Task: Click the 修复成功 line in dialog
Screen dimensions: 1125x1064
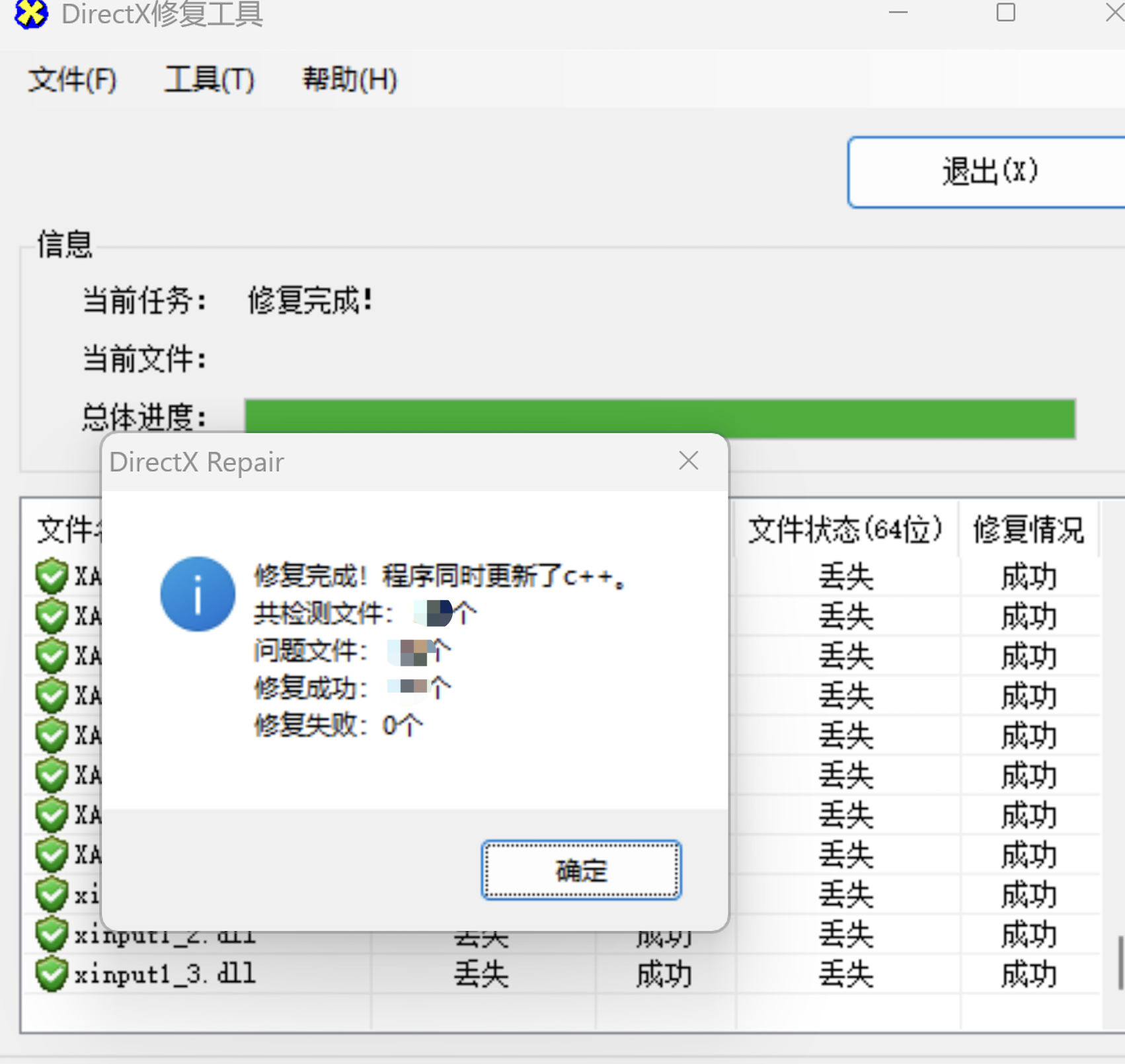Action: tap(352, 688)
